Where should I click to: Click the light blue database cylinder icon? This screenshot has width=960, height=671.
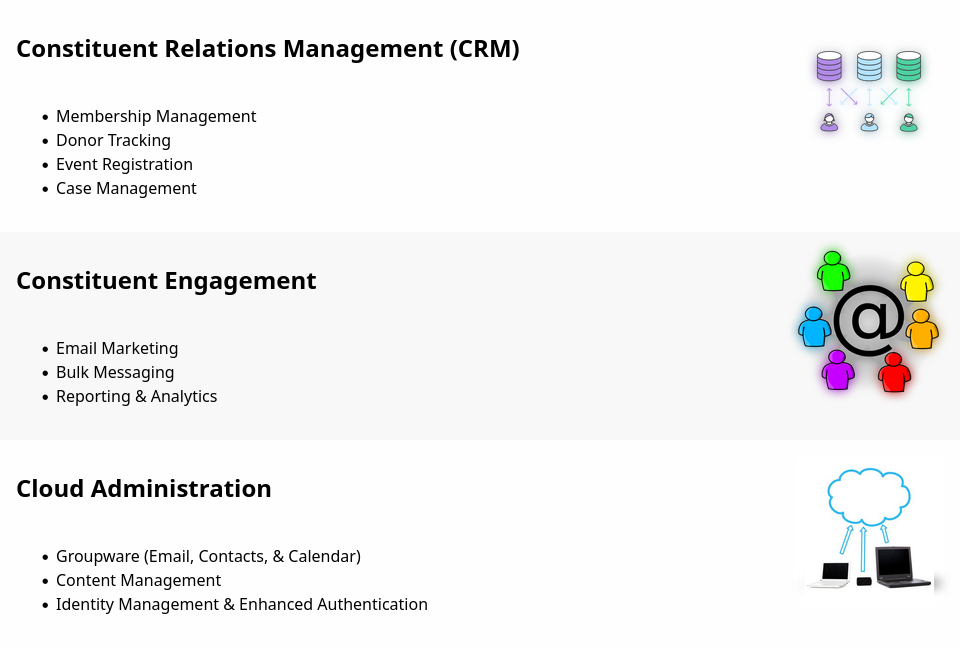[x=869, y=66]
